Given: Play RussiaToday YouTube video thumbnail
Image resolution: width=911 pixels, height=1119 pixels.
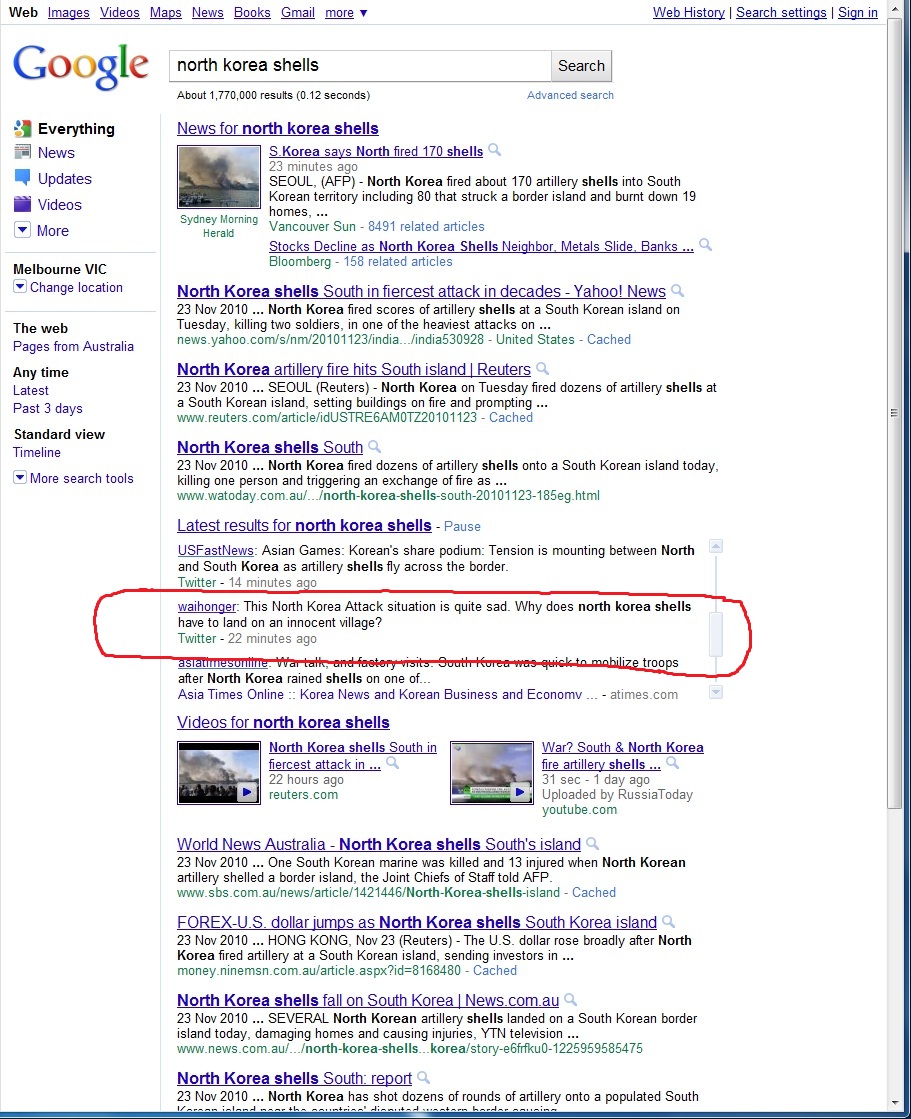Looking at the screenshot, I should point(492,773).
